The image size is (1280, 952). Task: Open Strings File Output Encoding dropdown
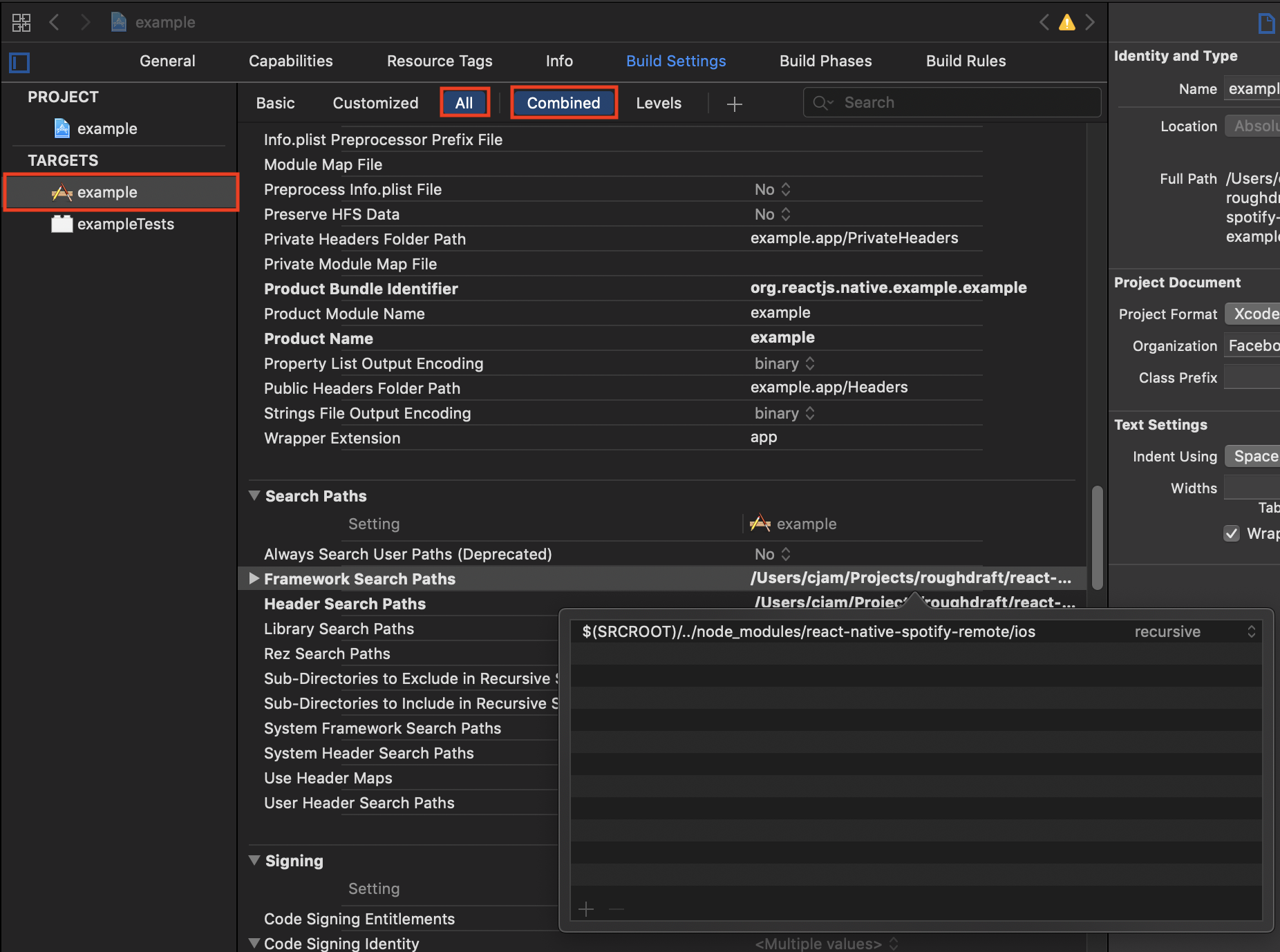pos(785,413)
